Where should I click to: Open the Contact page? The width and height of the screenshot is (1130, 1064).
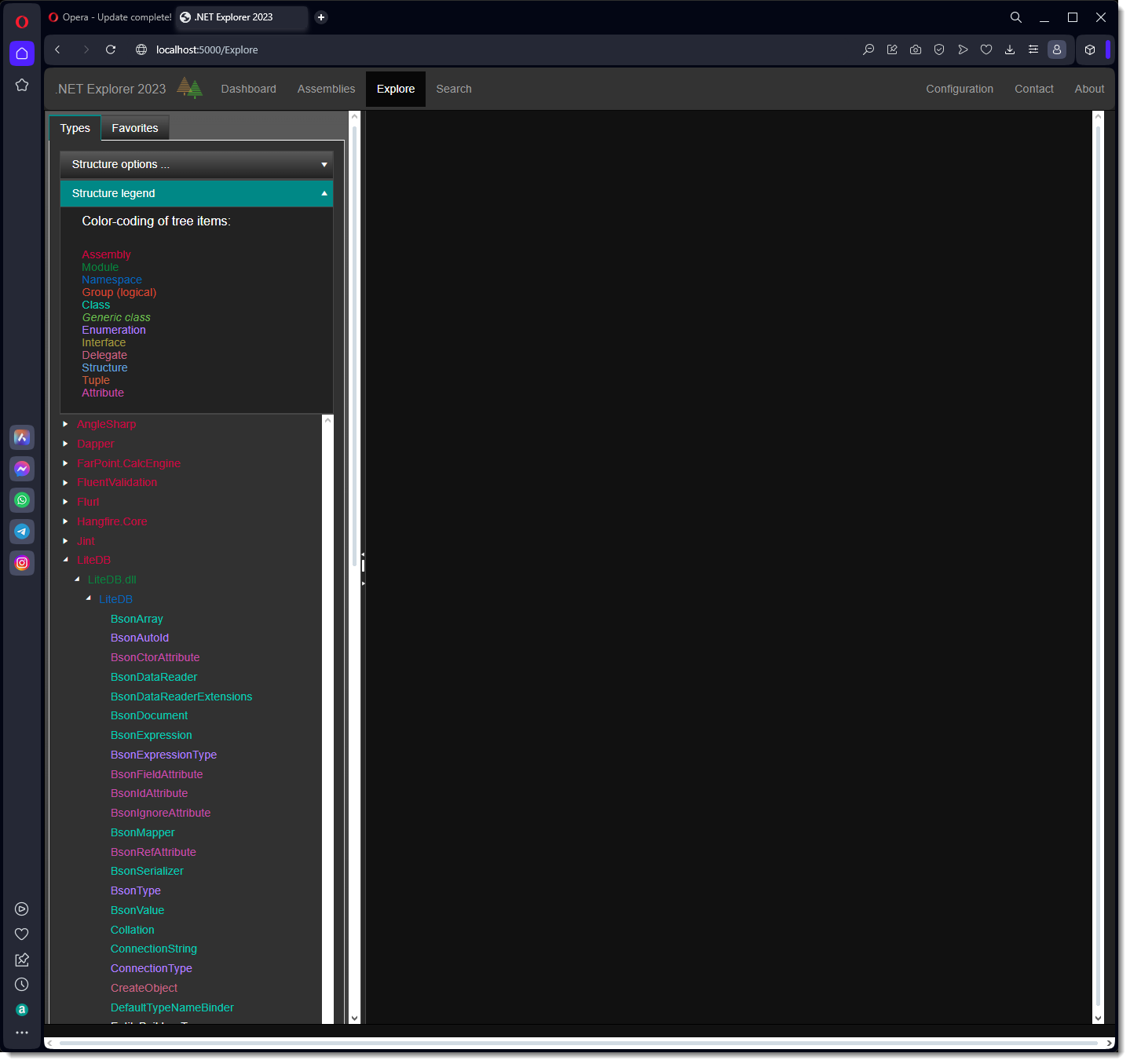1033,89
